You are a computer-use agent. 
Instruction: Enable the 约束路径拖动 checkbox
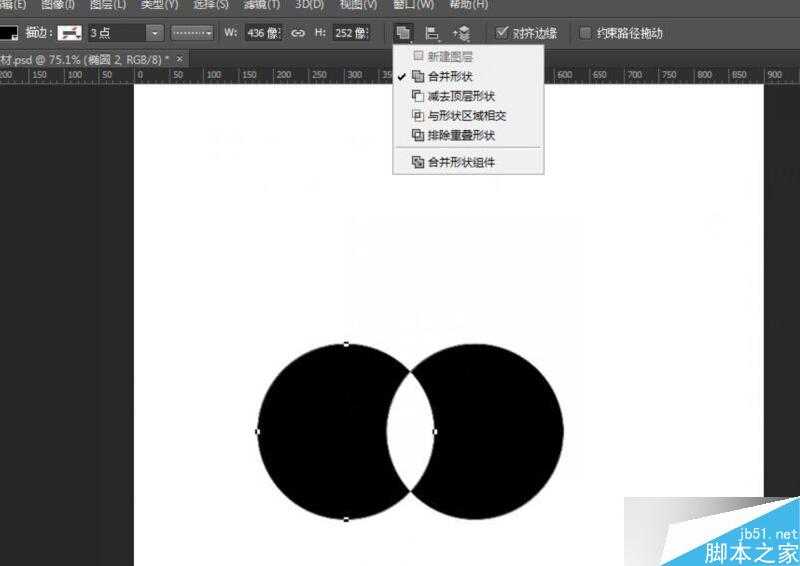(586, 33)
